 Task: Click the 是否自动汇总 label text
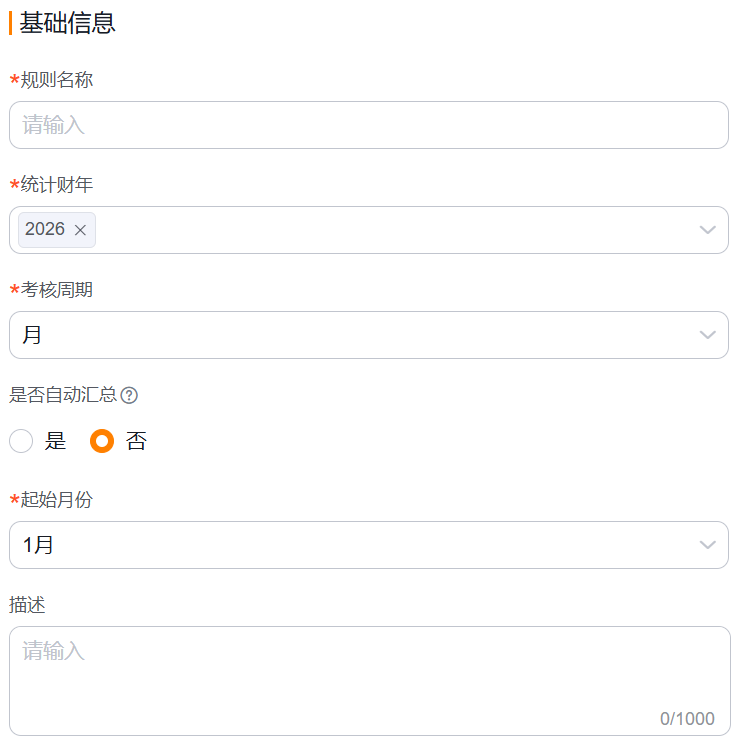coord(63,395)
